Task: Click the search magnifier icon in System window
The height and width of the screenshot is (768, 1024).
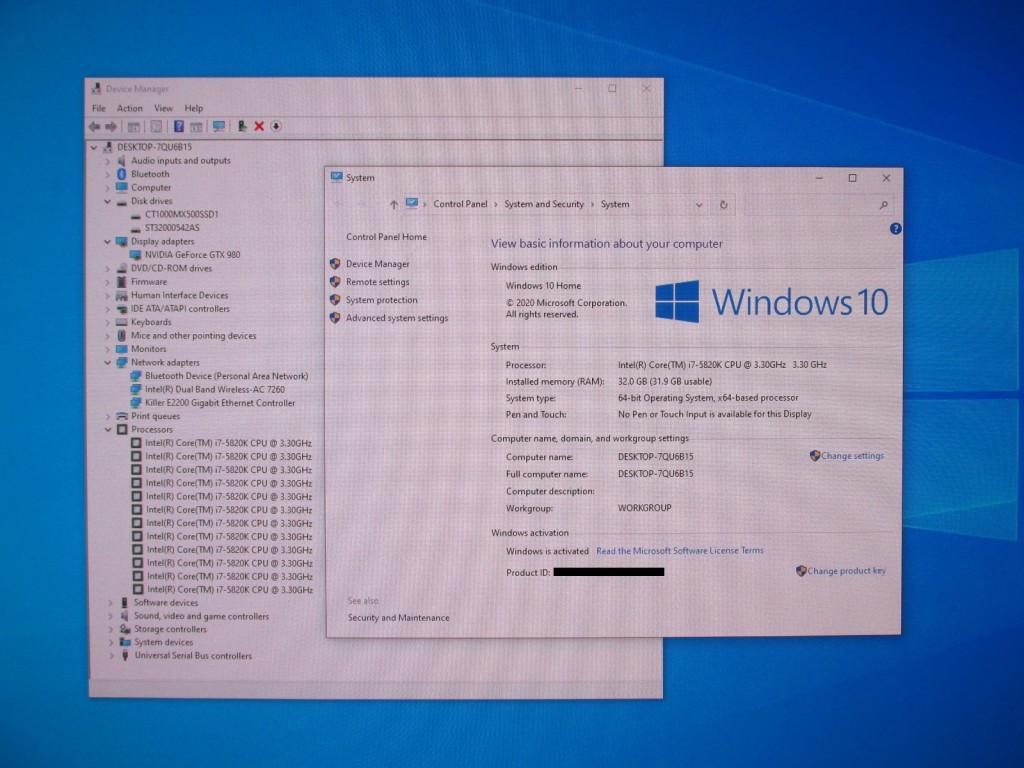Action: tap(884, 205)
